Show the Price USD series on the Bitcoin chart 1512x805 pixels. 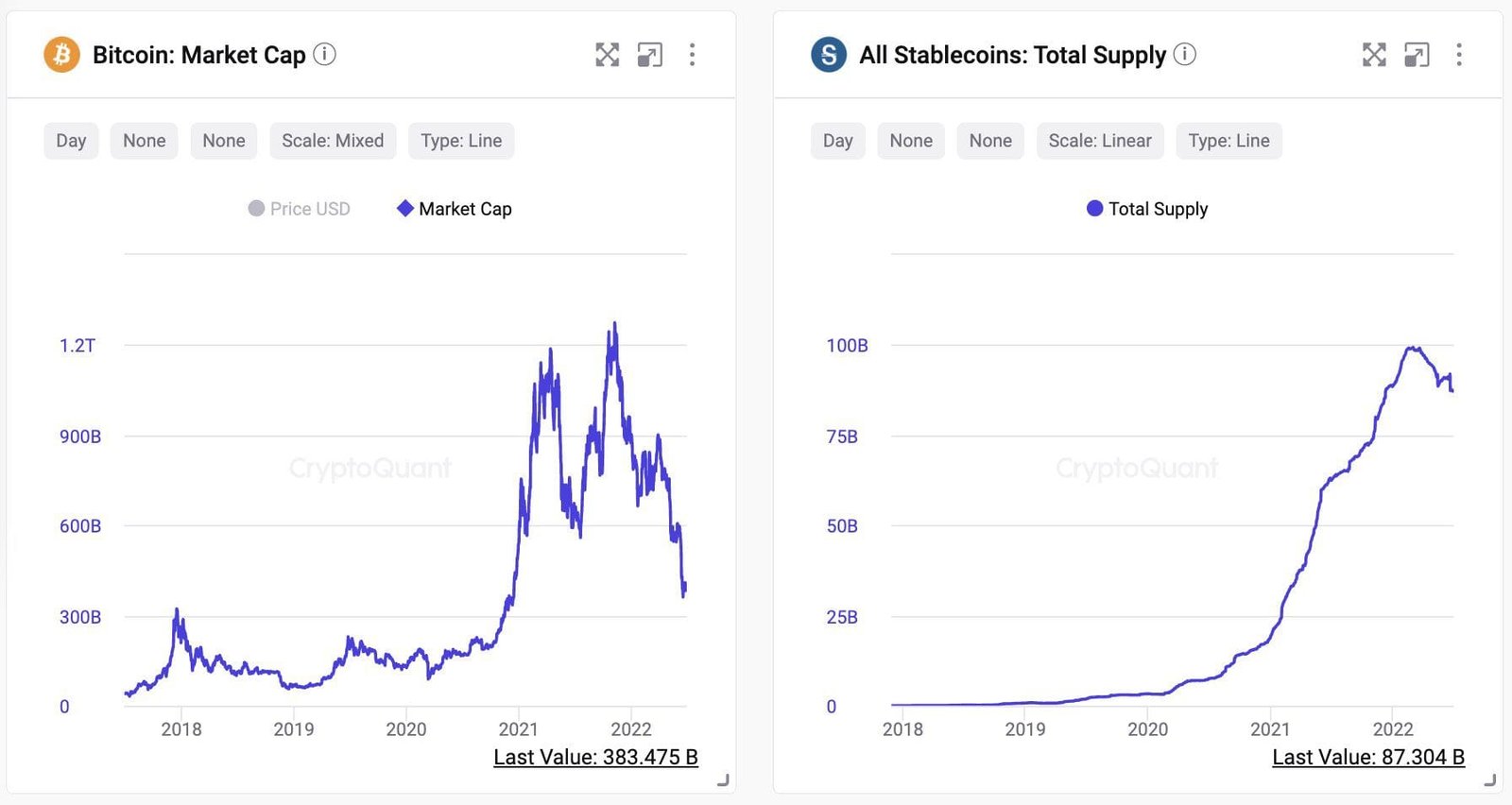tap(299, 208)
